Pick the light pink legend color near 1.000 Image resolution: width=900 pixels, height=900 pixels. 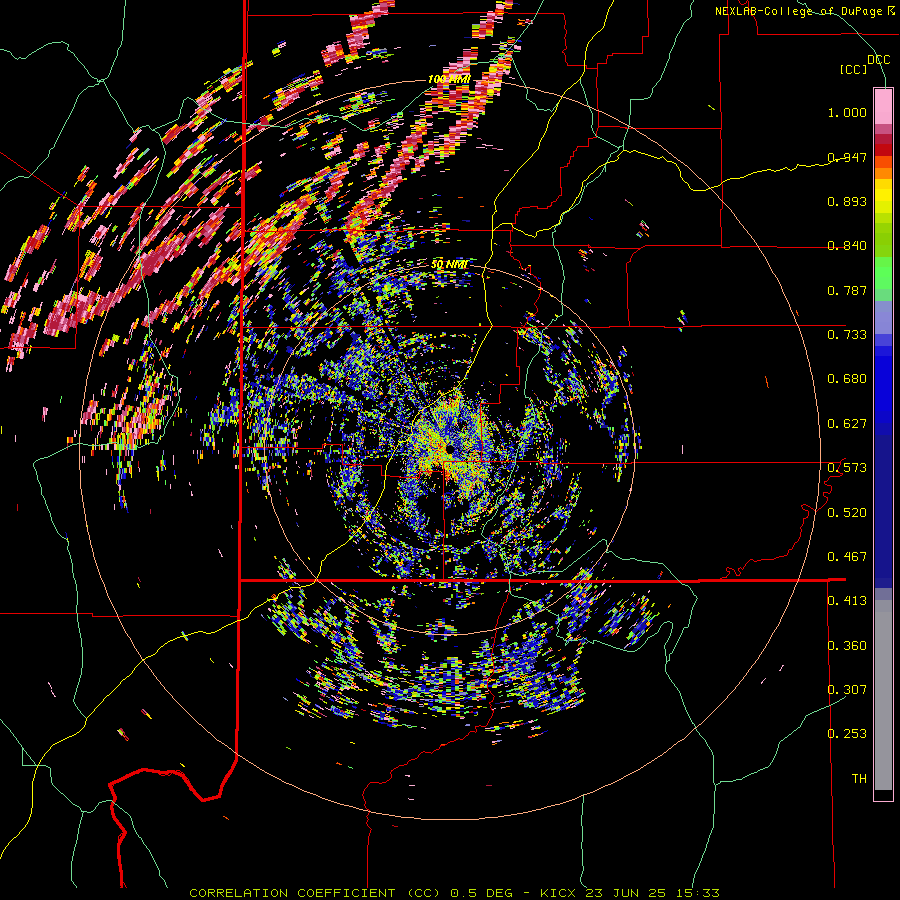(x=883, y=108)
